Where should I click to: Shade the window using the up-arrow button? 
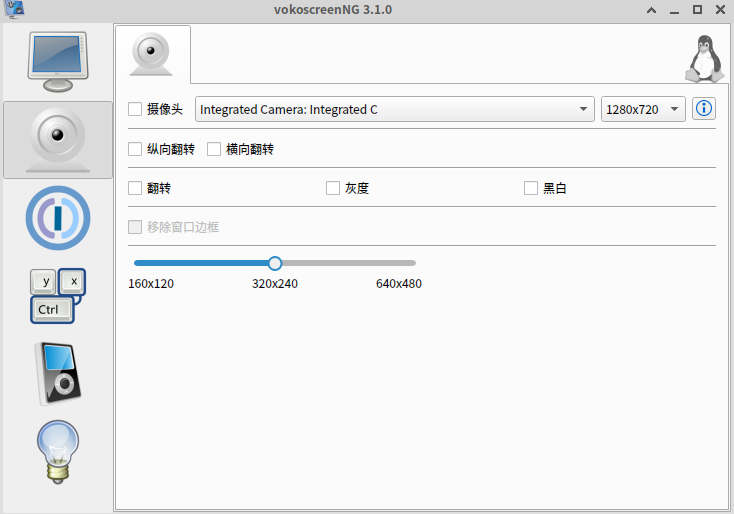[x=651, y=10]
